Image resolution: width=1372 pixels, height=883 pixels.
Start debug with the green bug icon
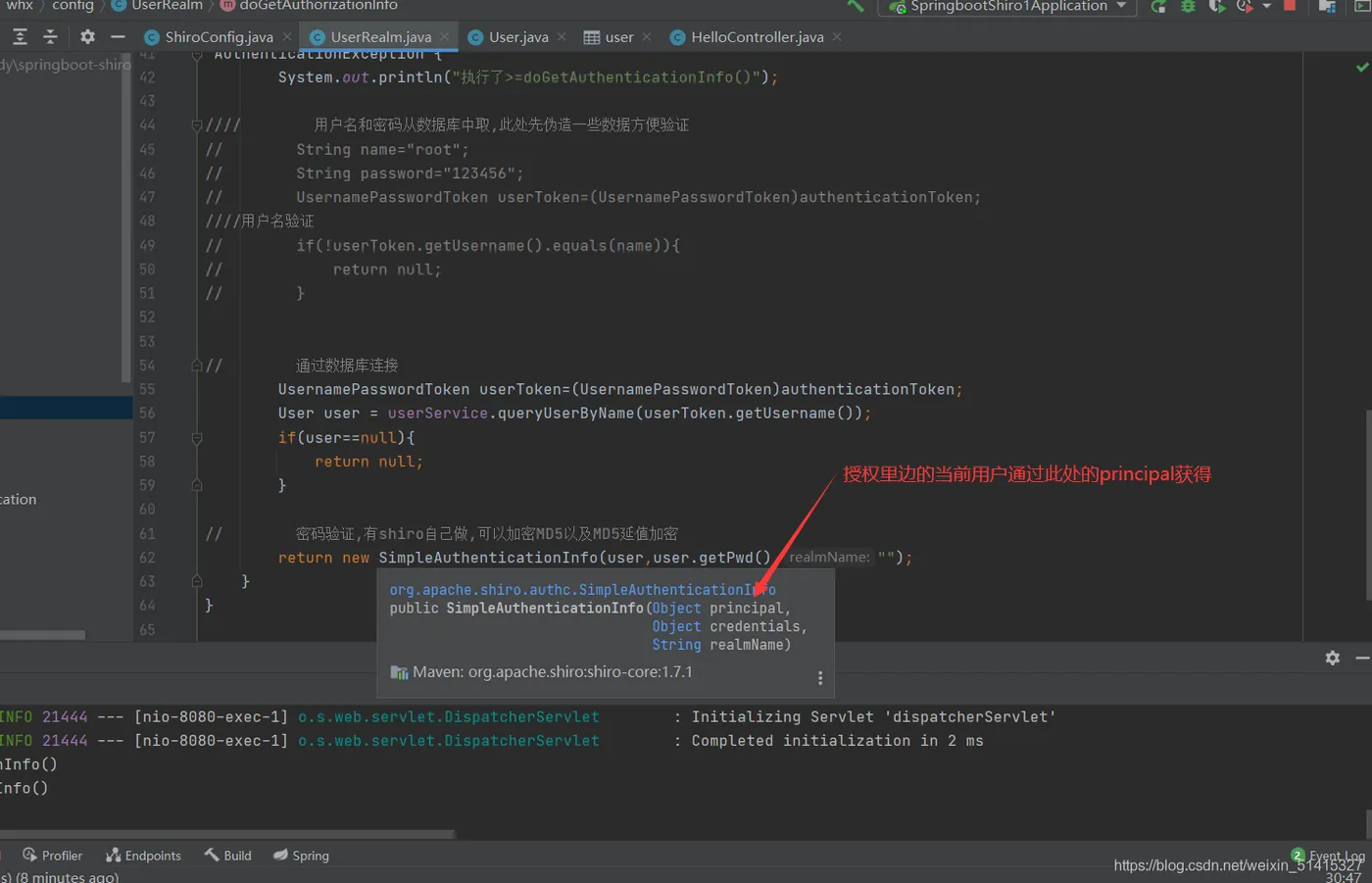click(1188, 6)
